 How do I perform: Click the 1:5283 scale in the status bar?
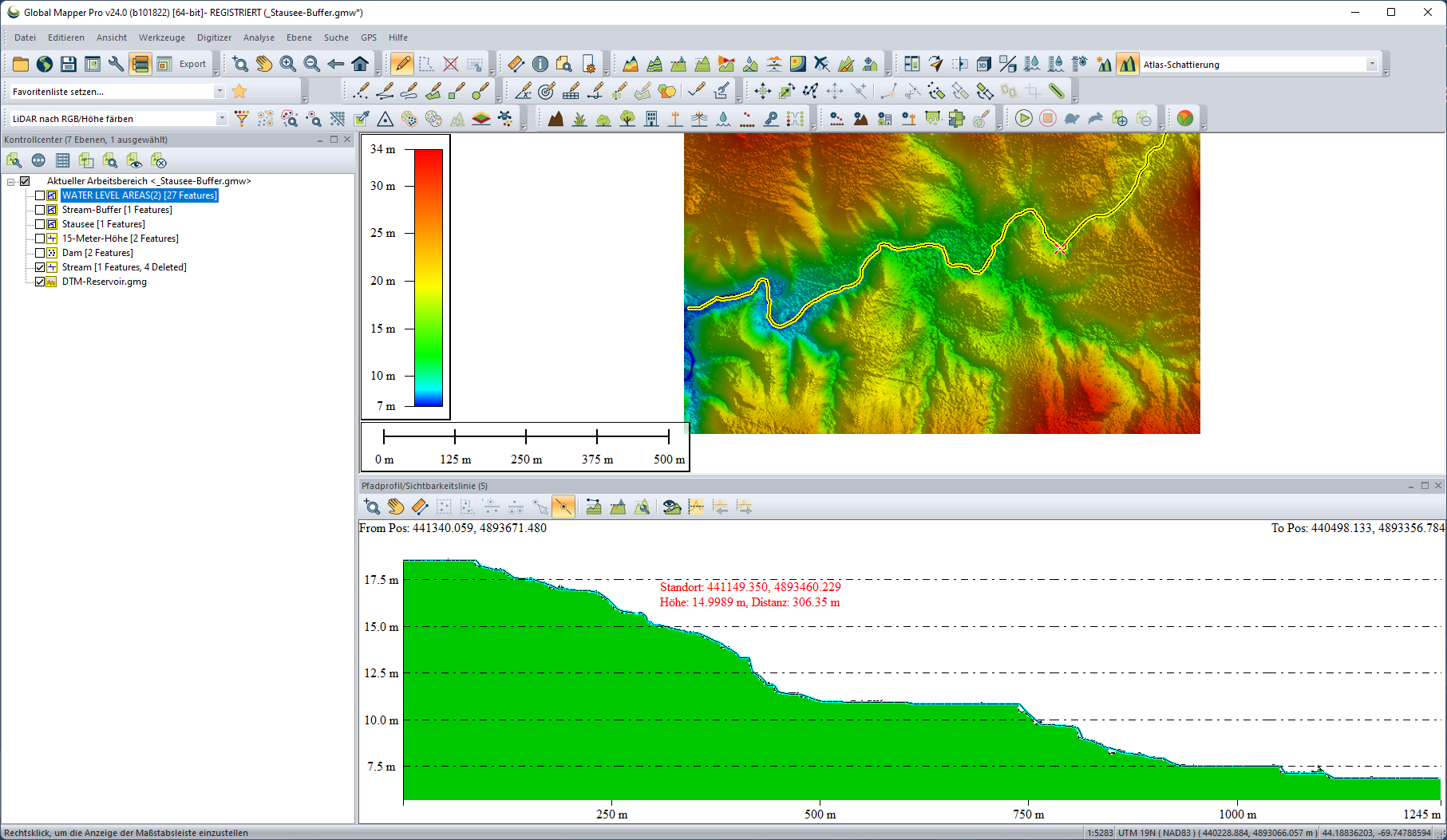(x=1099, y=833)
